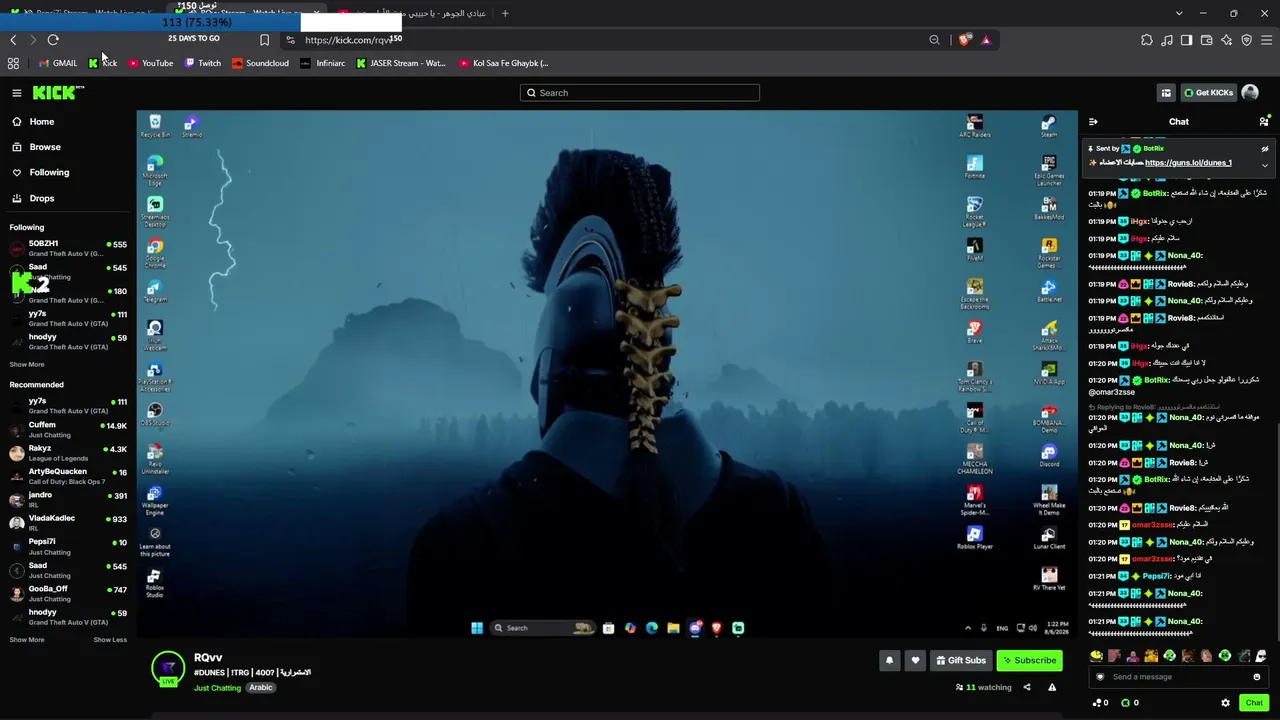Image resolution: width=1280 pixels, height=720 pixels.
Task: Bookmark this page in browser
Action: coord(264,40)
